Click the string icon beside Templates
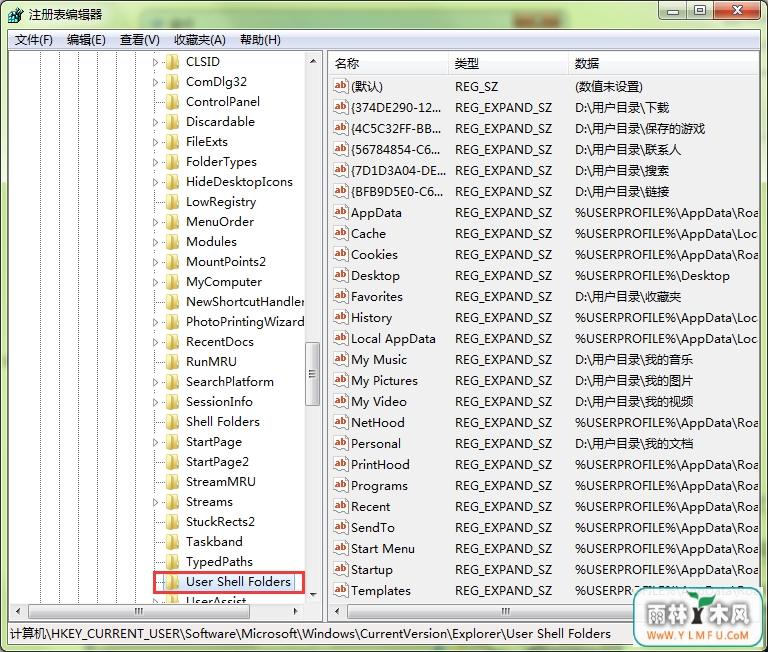 (340, 590)
